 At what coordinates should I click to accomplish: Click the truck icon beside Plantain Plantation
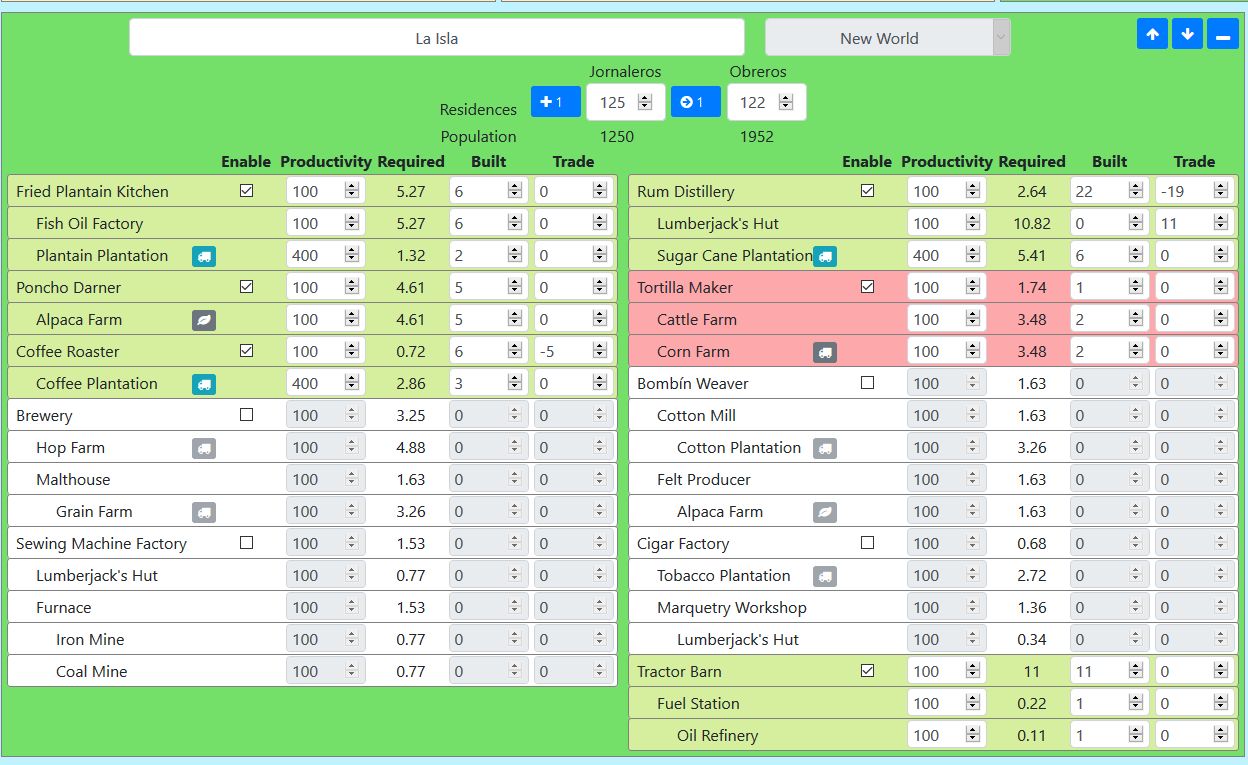coord(204,256)
